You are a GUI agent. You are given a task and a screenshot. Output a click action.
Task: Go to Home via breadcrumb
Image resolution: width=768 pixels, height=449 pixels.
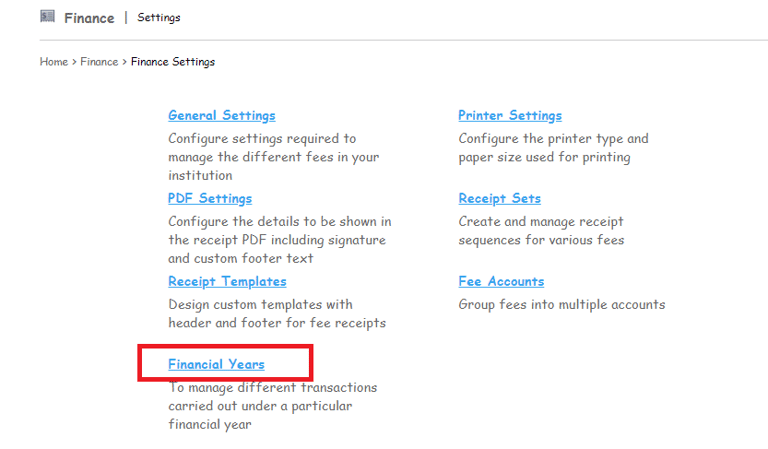pos(53,62)
